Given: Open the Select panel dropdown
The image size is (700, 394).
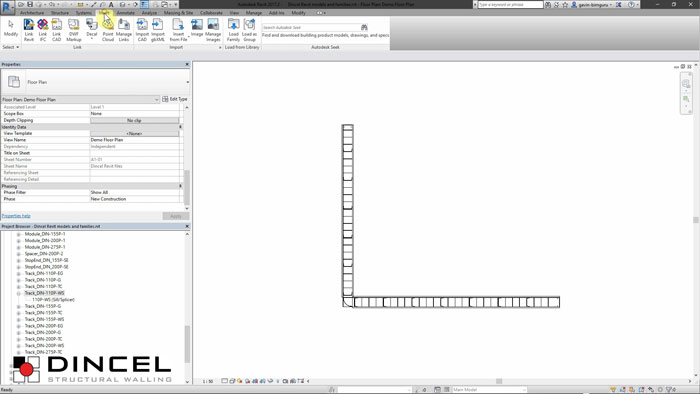Looking at the screenshot, I should 11,47.
